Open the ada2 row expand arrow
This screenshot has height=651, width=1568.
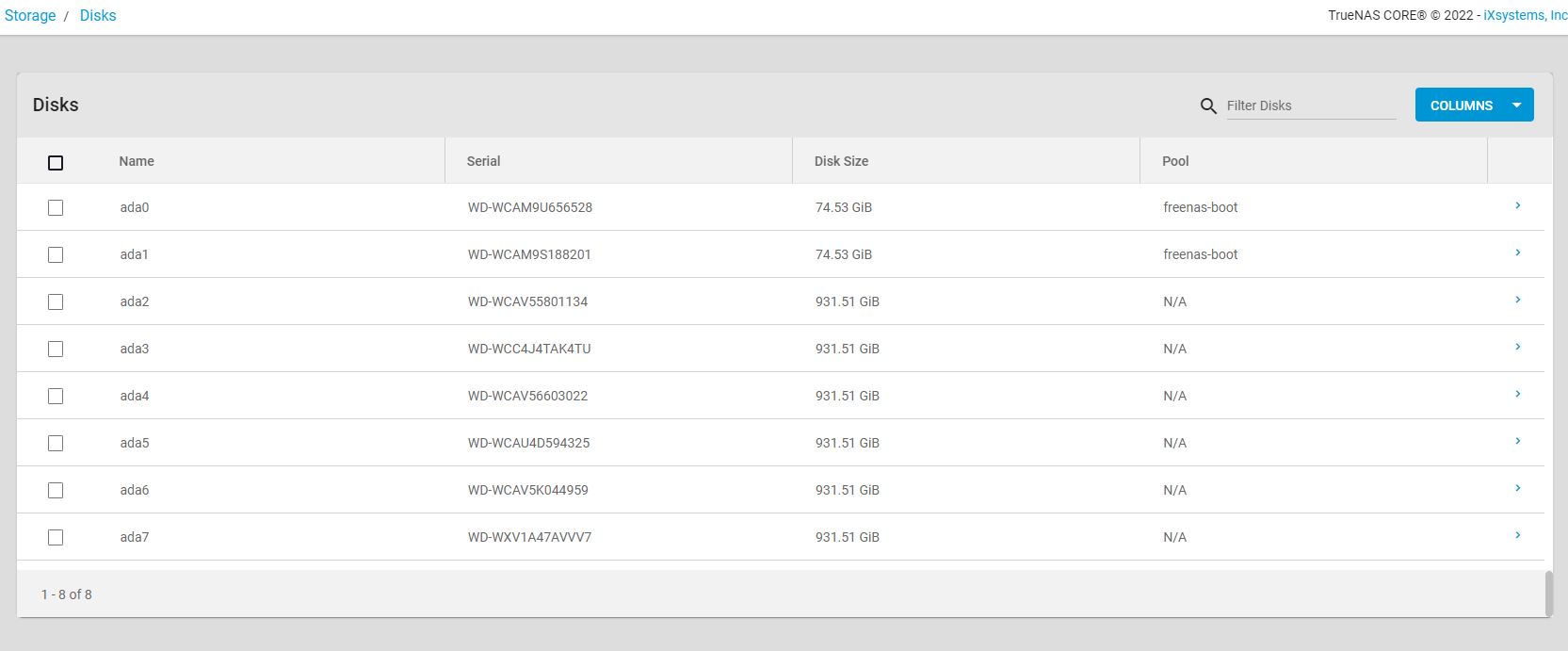pos(1517,300)
